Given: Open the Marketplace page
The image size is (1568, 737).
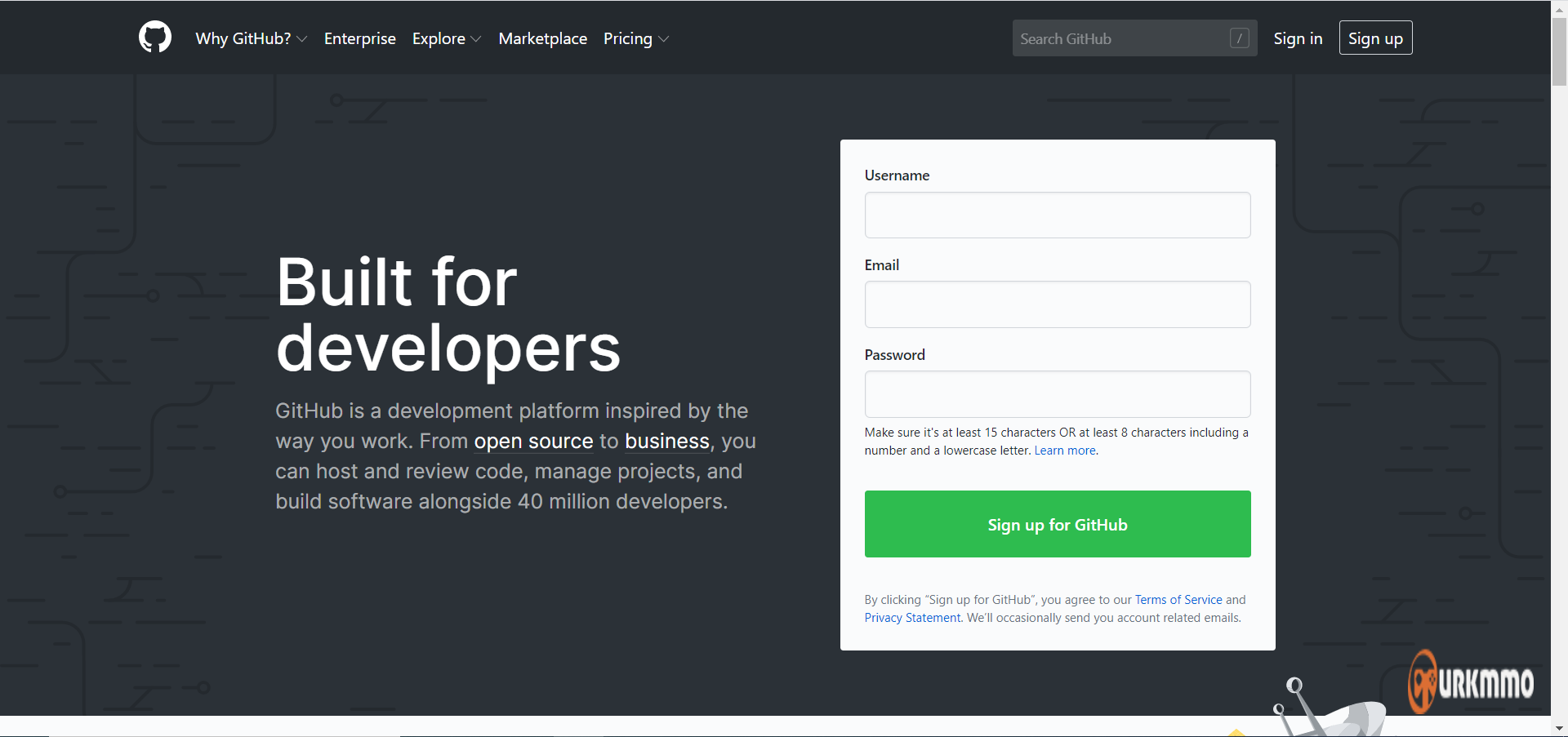Looking at the screenshot, I should click(543, 38).
